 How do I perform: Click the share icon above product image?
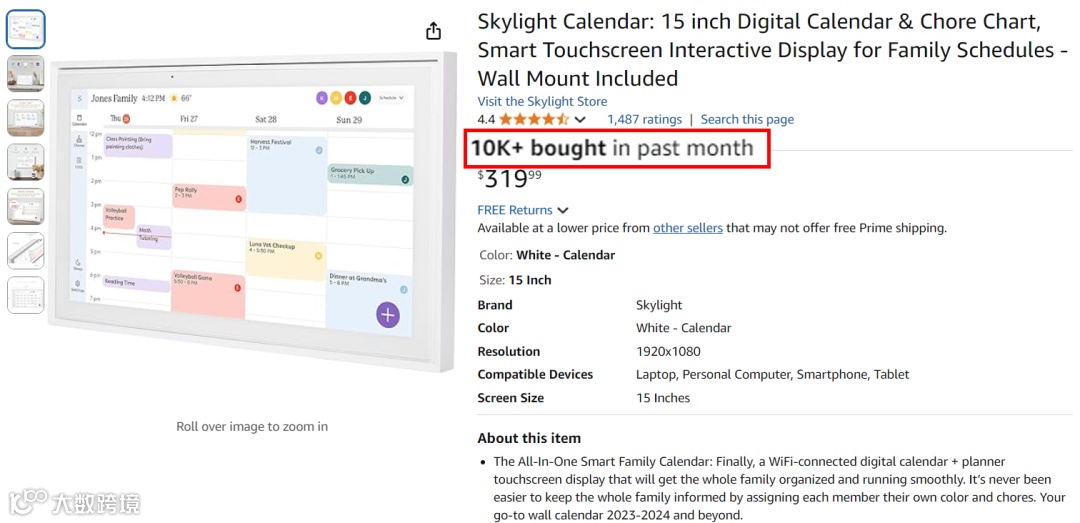pos(433,31)
